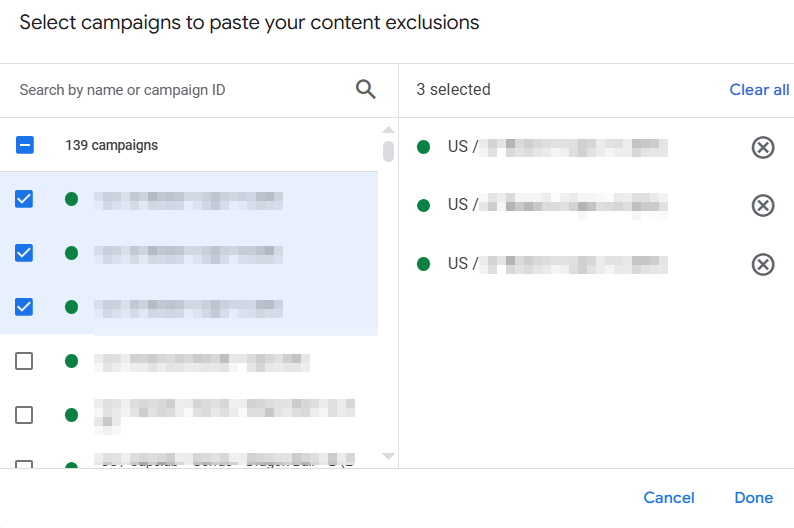Check the second unchecked campaign checkbox
Screen dimensions: 794x528
coord(24,415)
